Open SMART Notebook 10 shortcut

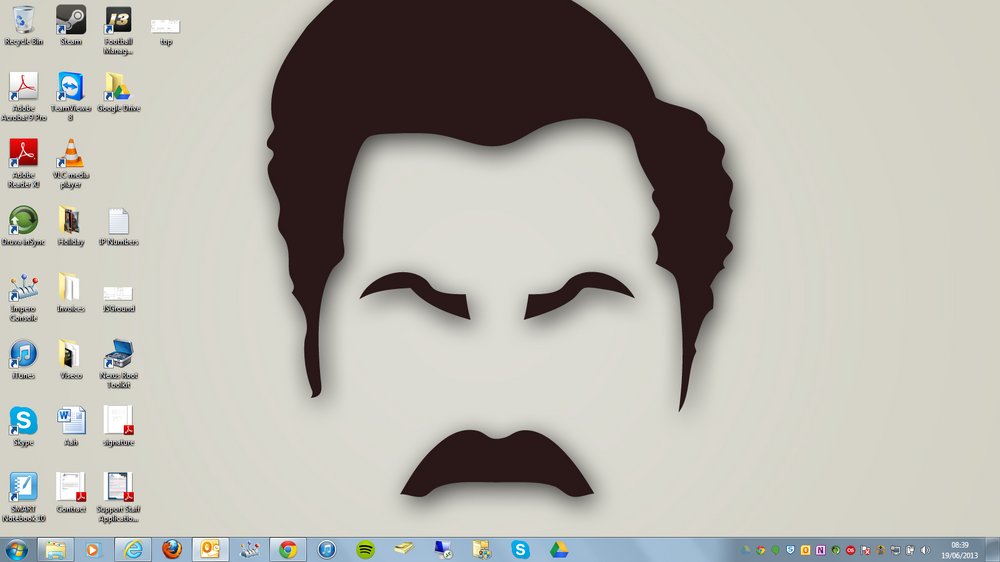point(24,497)
